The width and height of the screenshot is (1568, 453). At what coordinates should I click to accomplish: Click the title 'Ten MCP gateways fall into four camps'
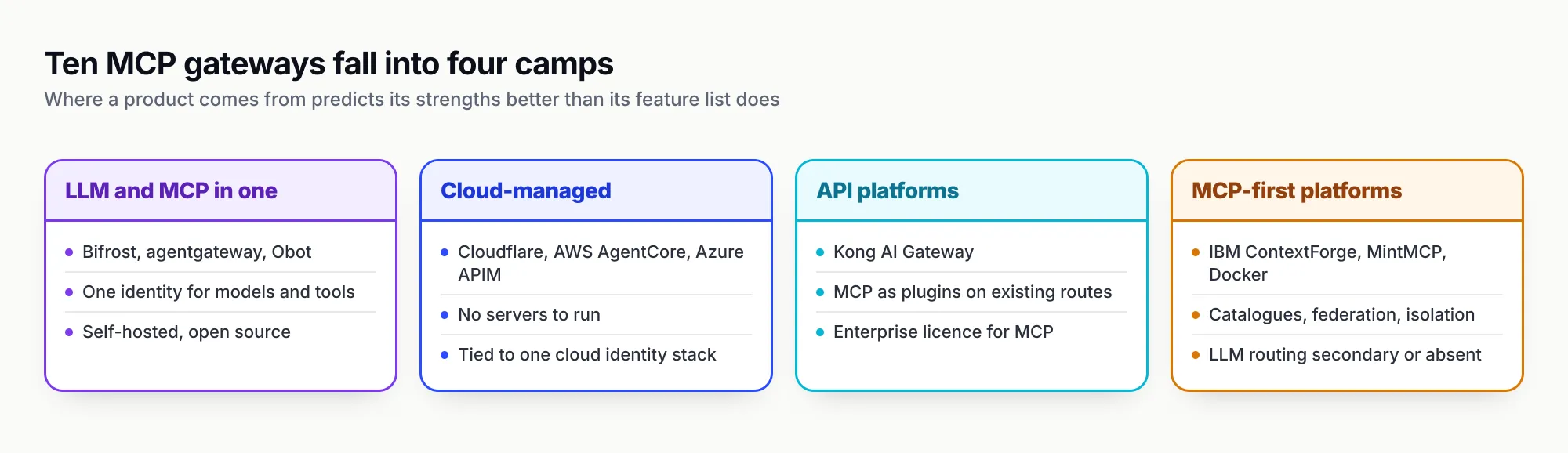pos(328,64)
